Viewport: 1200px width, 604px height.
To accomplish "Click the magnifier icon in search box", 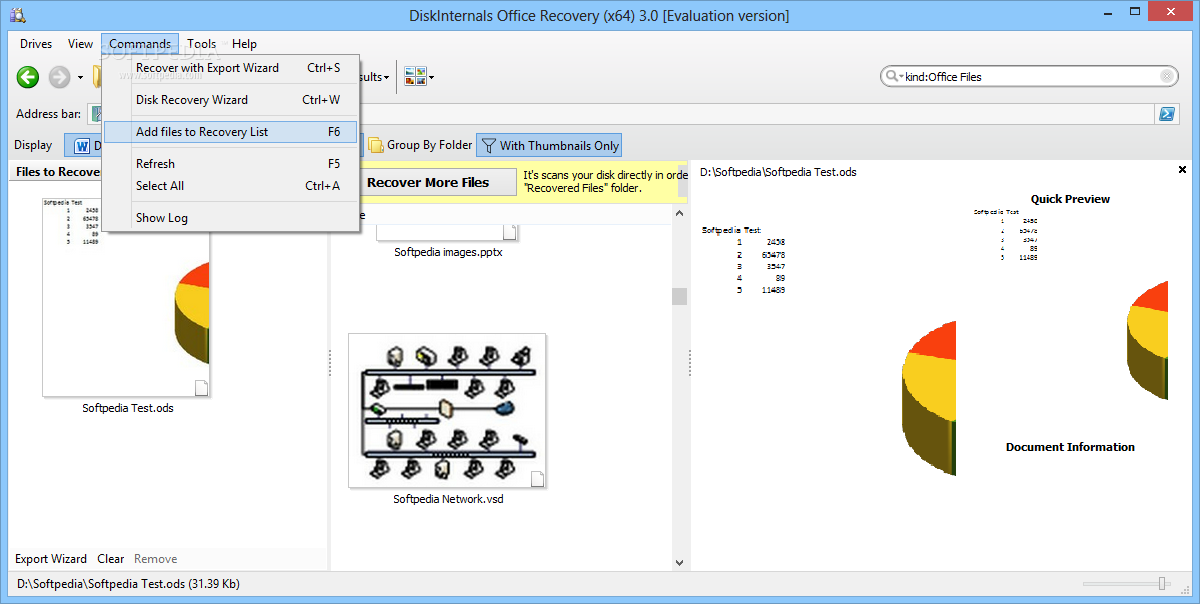I will point(890,76).
